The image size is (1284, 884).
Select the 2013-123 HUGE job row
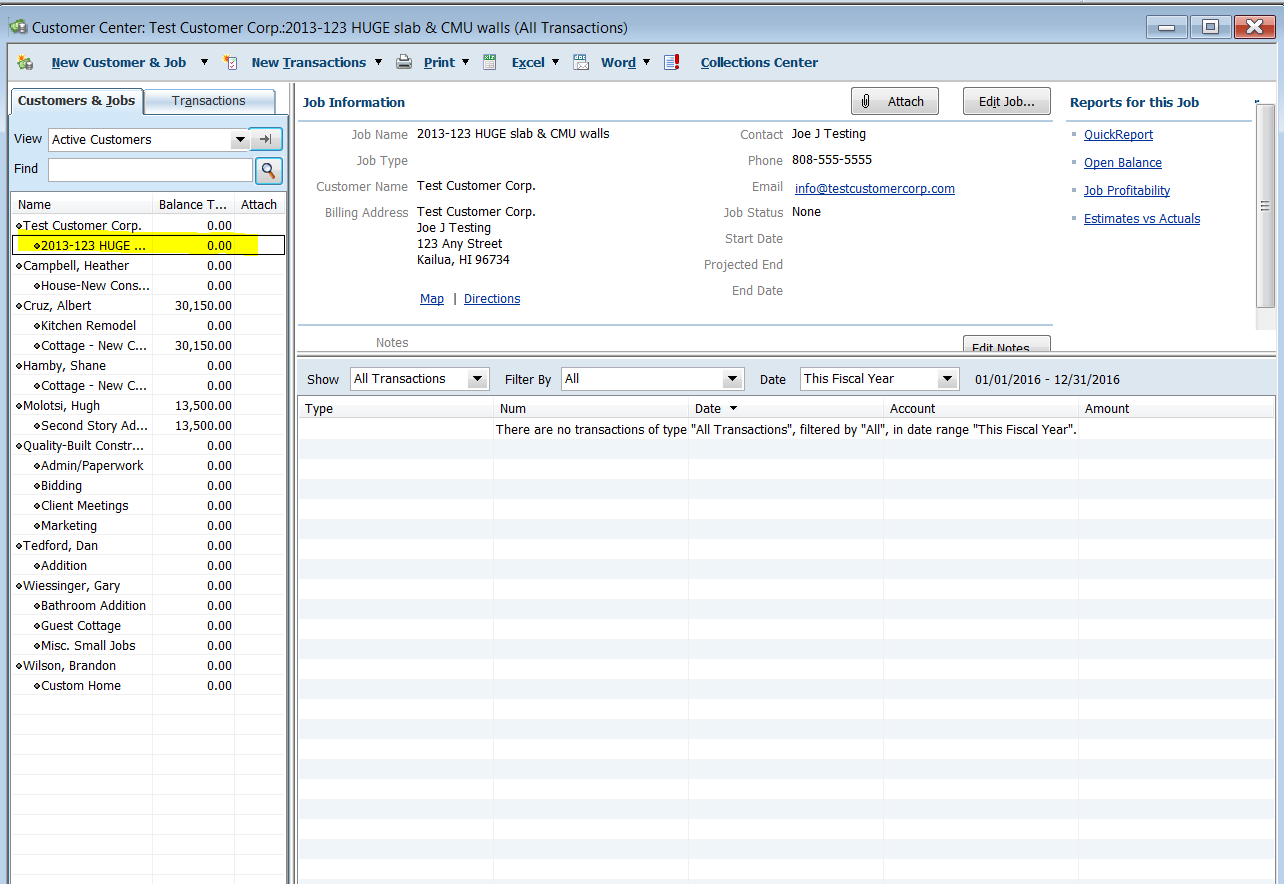click(x=149, y=245)
